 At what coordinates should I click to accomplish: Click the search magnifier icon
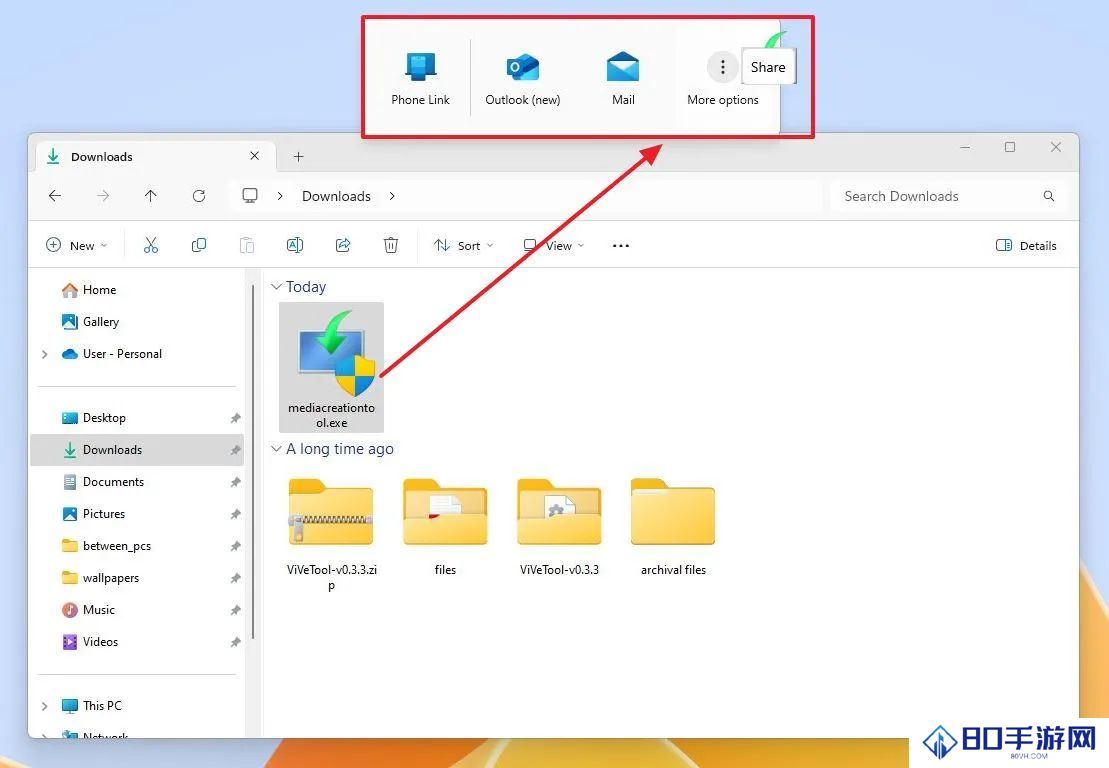(x=1049, y=196)
